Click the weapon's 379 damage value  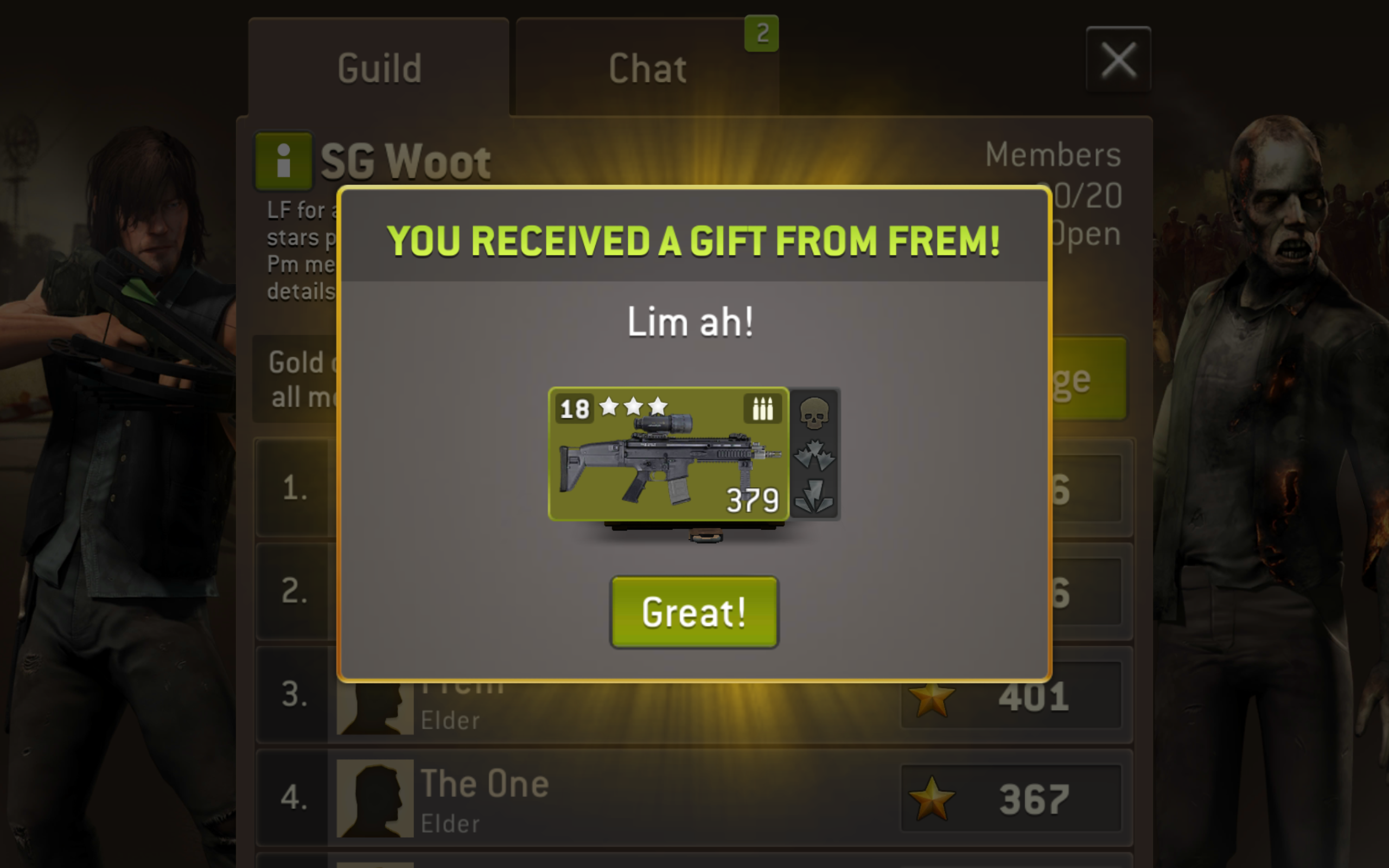coord(753,500)
